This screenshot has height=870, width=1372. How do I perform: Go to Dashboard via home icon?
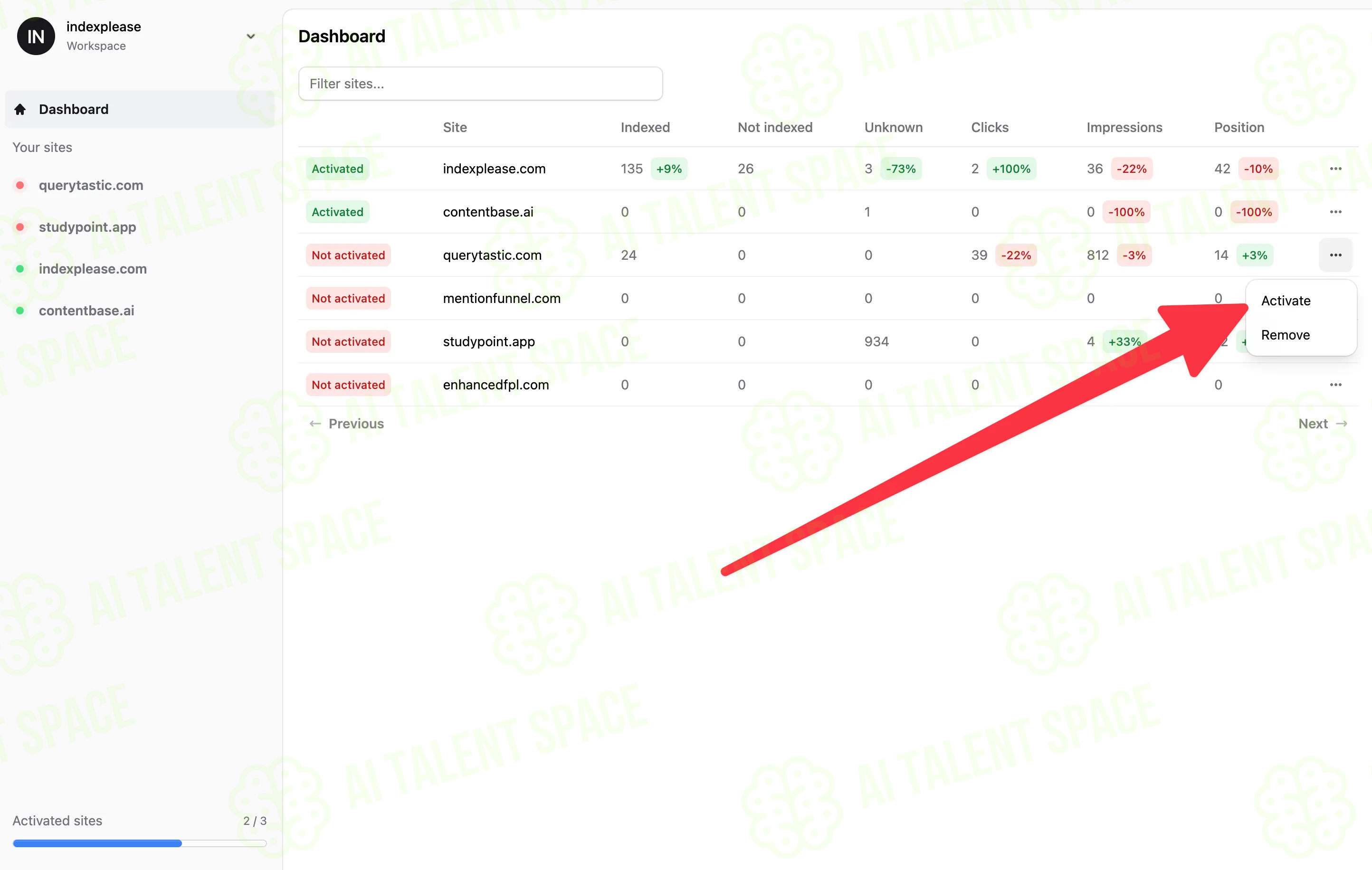point(20,109)
